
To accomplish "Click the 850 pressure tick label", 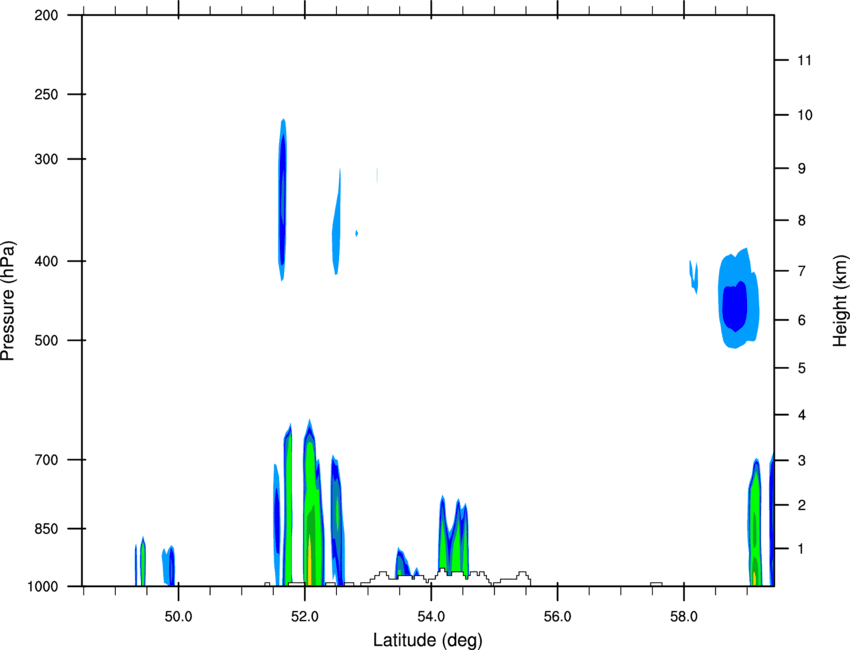I will [x=46, y=529].
